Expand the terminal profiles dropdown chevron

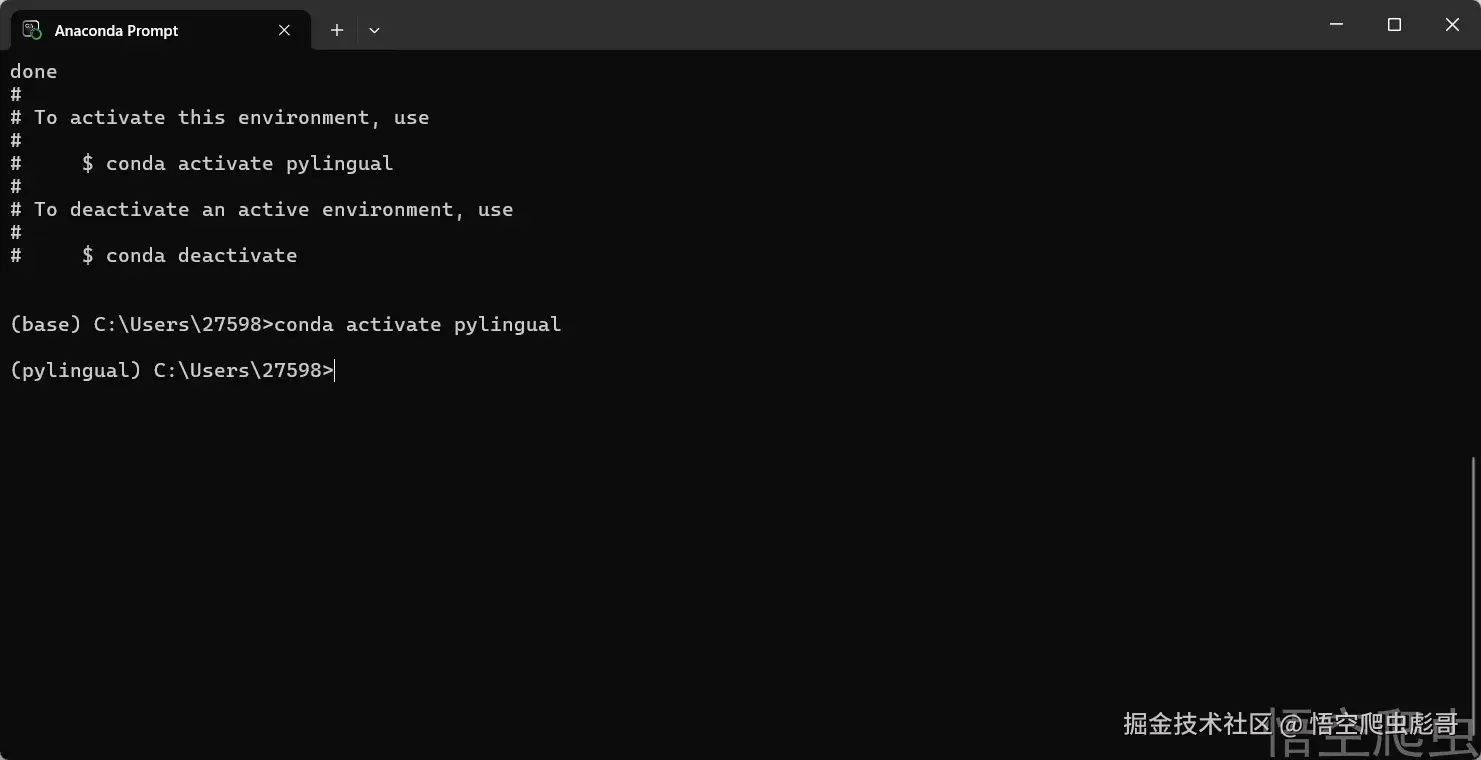click(x=374, y=30)
